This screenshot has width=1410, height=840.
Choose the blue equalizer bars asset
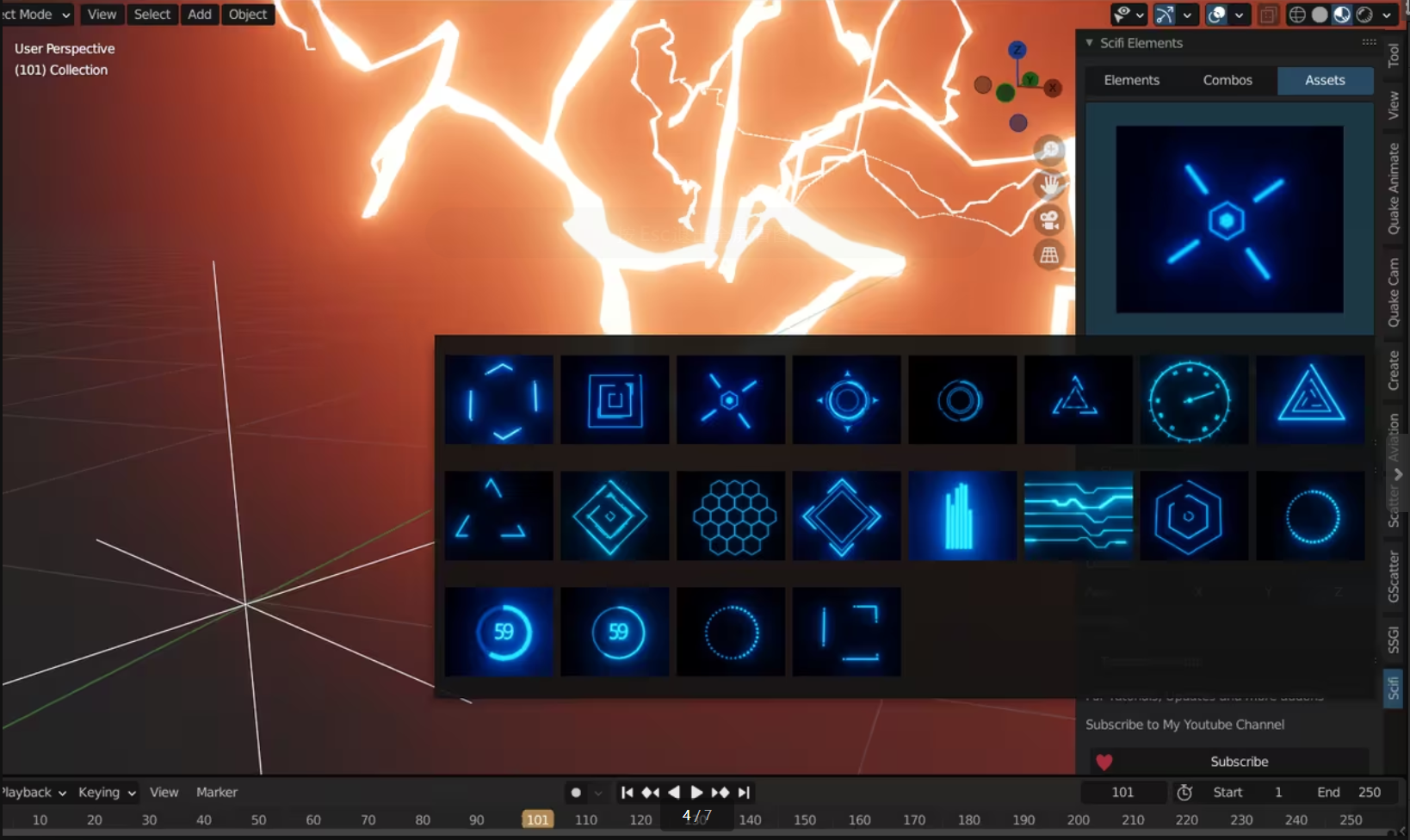(x=962, y=516)
